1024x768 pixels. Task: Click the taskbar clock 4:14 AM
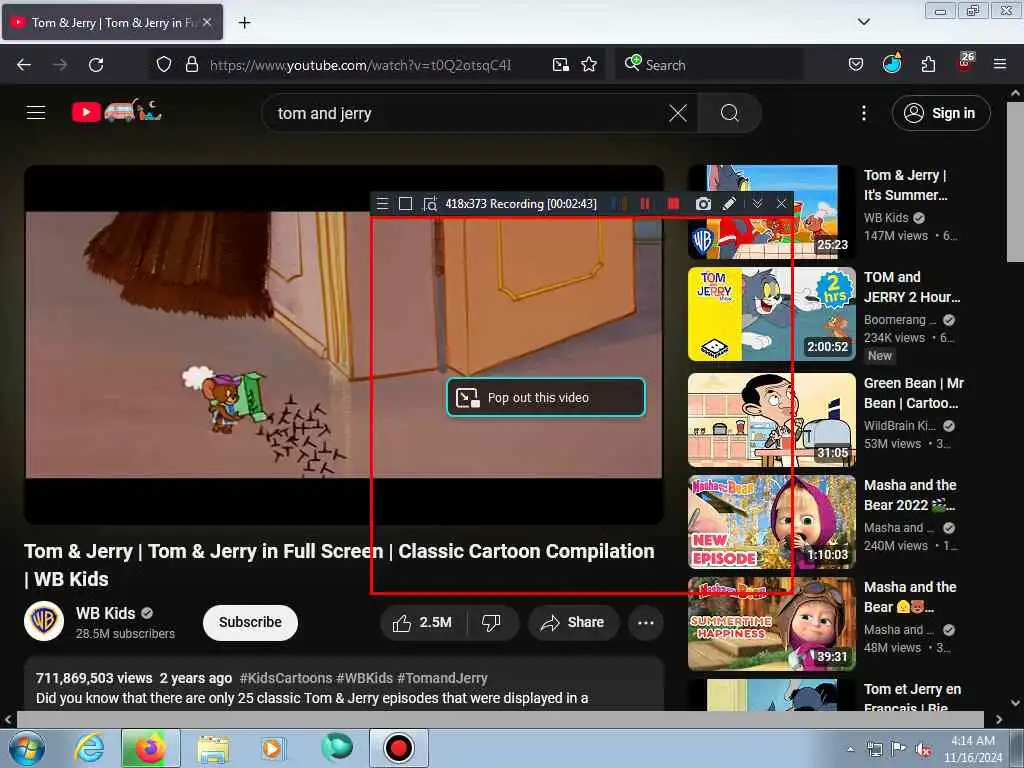click(x=972, y=741)
